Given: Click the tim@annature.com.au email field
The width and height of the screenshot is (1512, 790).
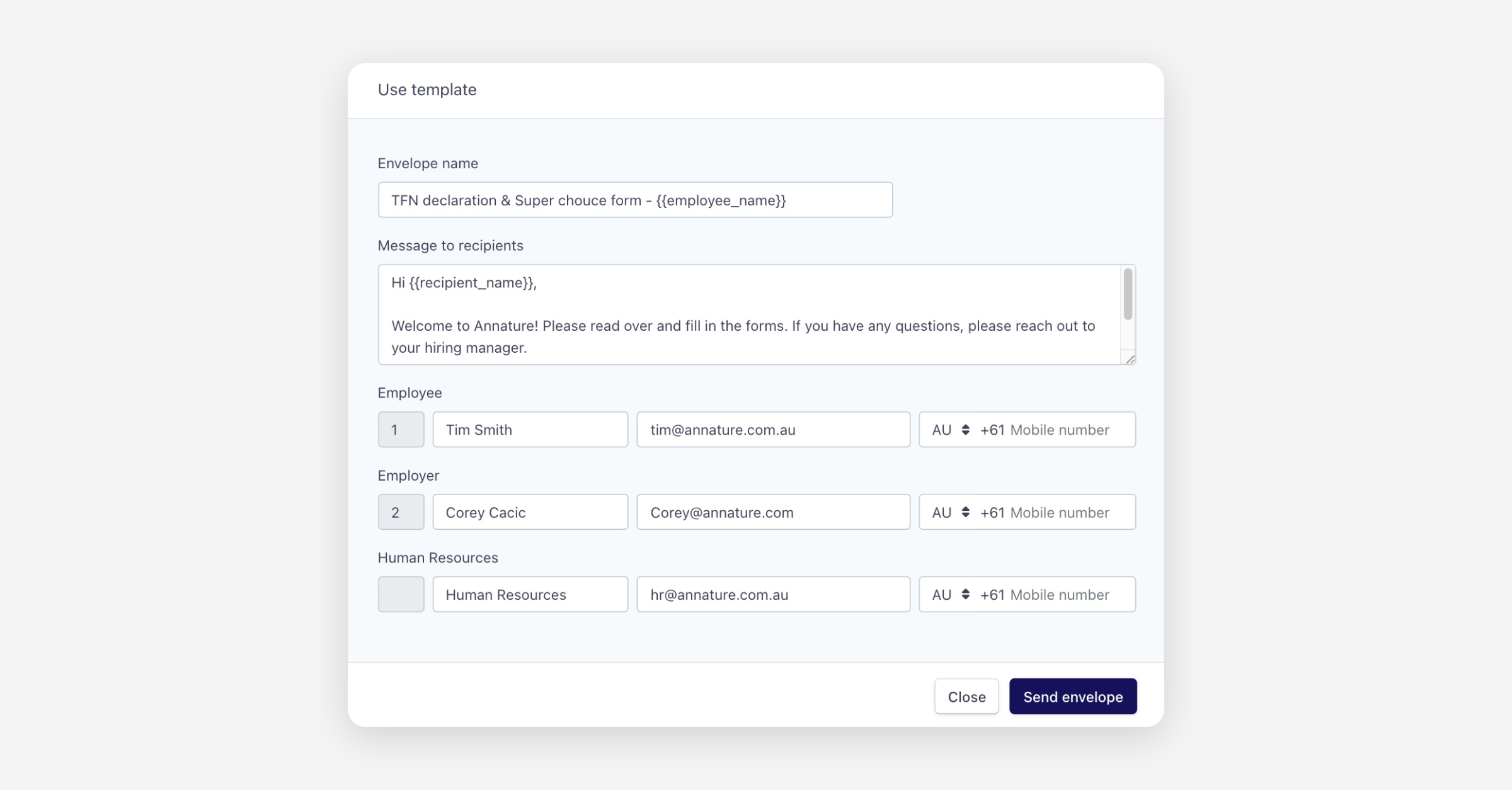Looking at the screenshot, I should pyautogui.click(x=772, y=430).
